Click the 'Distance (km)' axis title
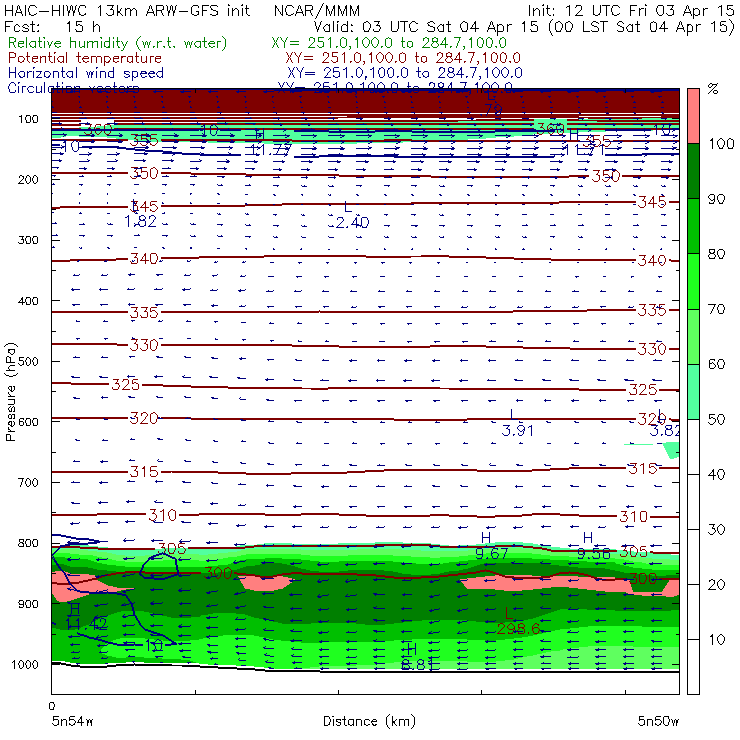Viewport: 740px width, 740px height. pyautogui.click(x=369, y=721)
